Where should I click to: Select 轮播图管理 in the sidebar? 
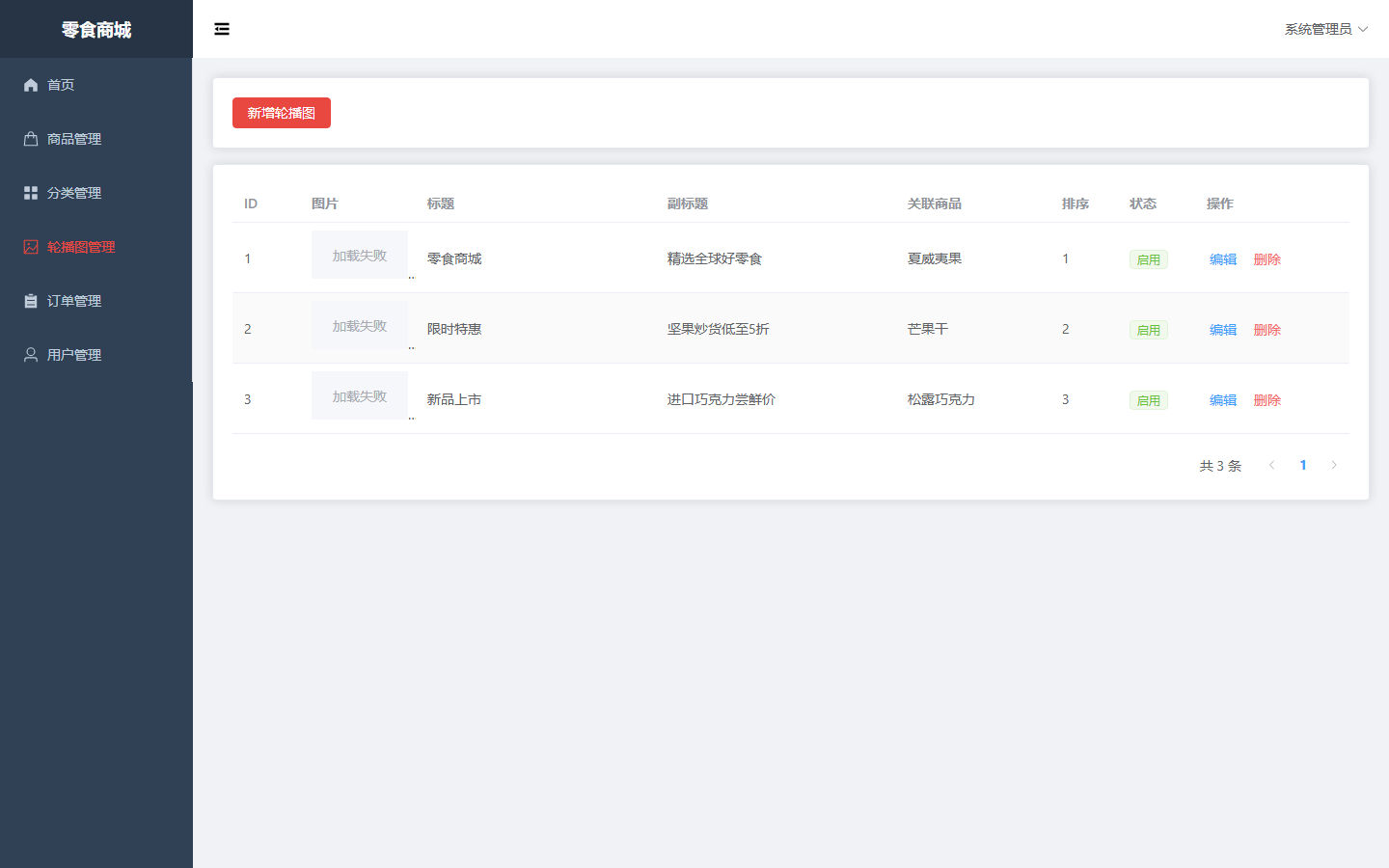pyautogui.click(x=96, y=247)
